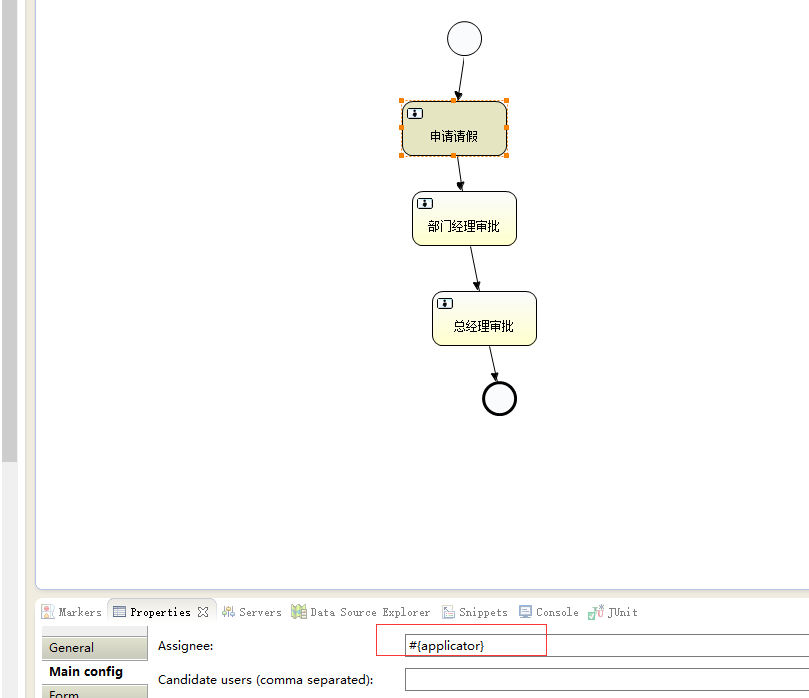This screenshot has width=809, height=698.
Task: Click the Servers tab icon
Action: click(228, 612)
